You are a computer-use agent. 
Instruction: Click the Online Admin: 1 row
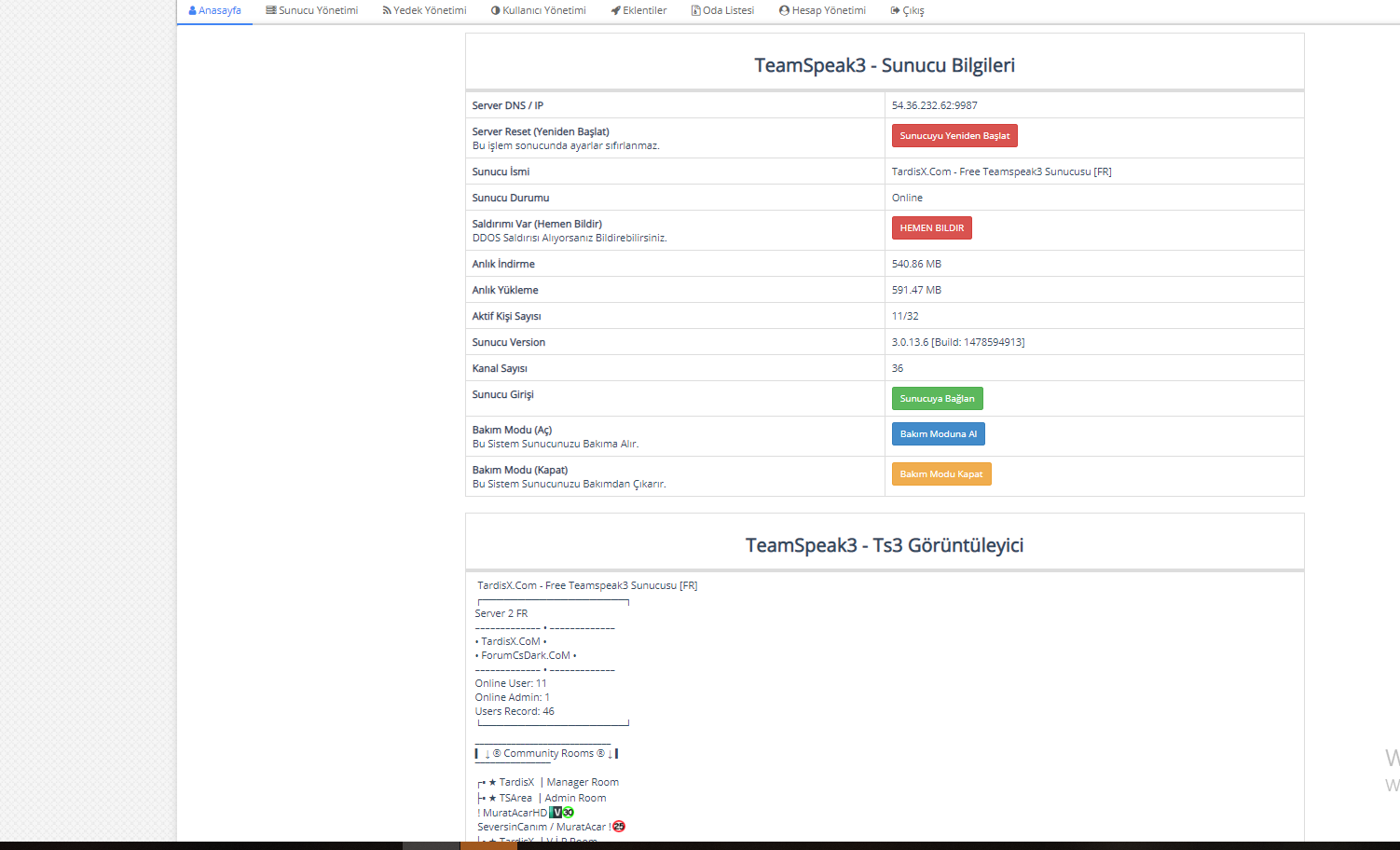click(x=513, y=697)
